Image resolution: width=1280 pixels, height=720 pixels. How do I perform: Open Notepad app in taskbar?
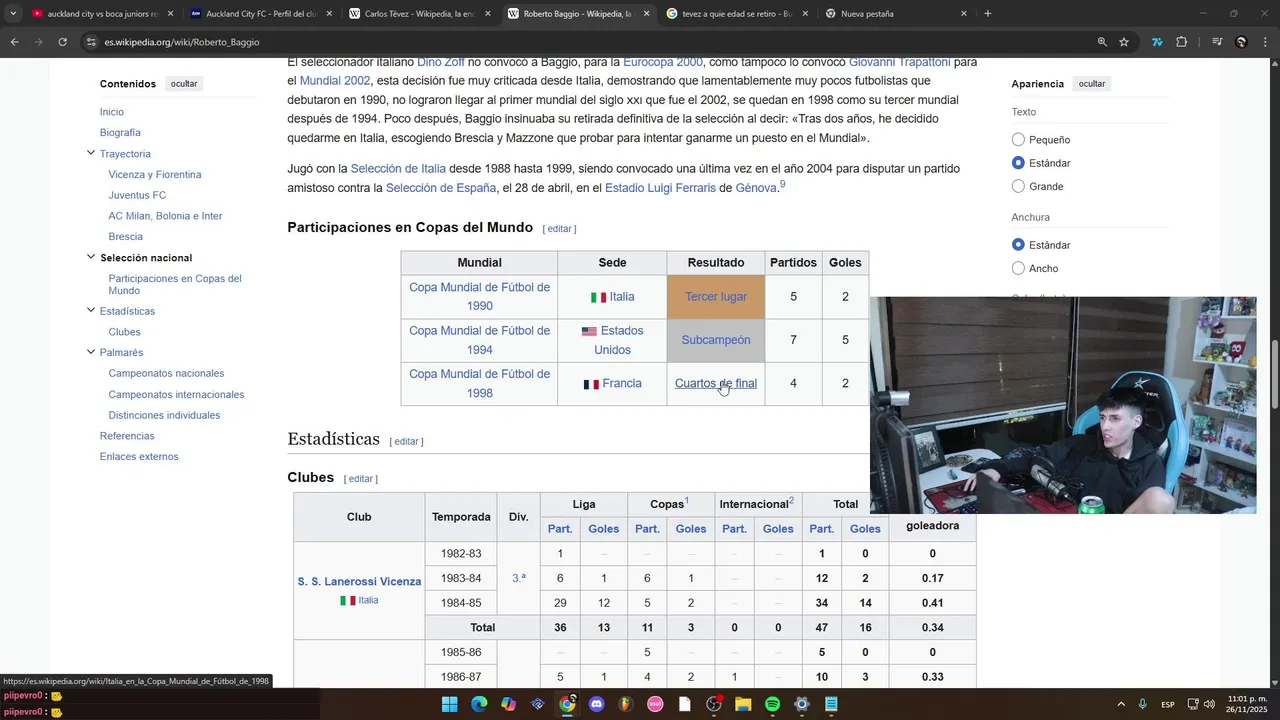coord(831,704)
